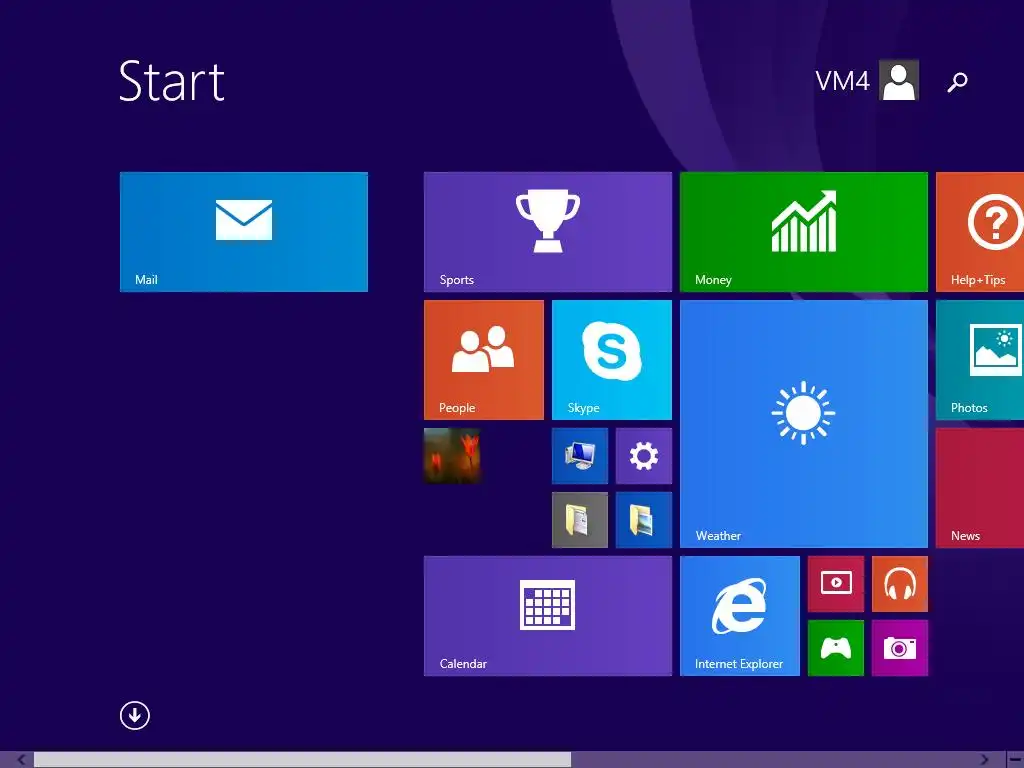Image resolution: width=1024 pixels, height=768 pixels.
Task: Click the horizontal scrollbar thumb
Action: [302, 760]
